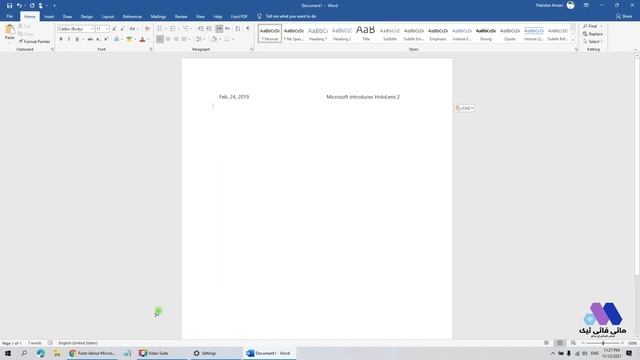Toggle underline formatting

77,39
